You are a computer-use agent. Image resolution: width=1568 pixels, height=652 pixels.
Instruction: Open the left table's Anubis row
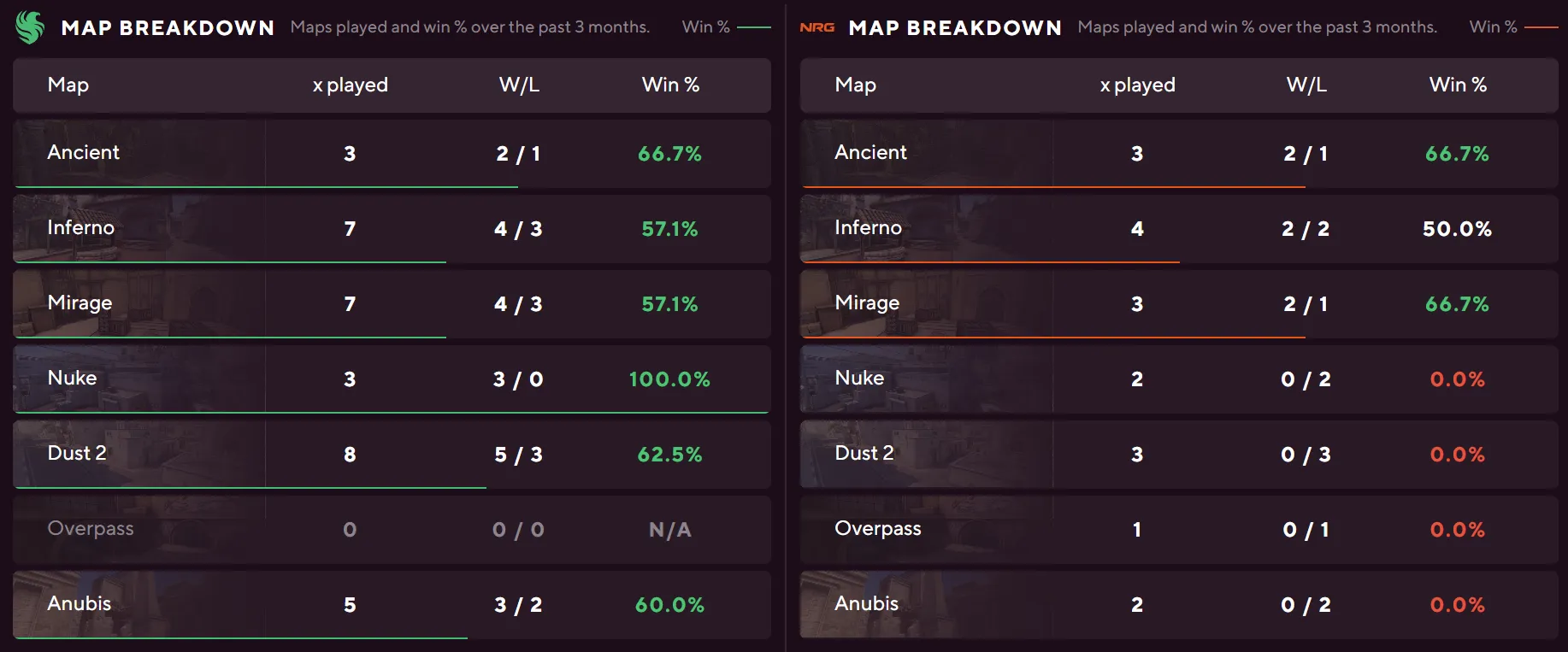pyautogui.click(x=392, y=604)
